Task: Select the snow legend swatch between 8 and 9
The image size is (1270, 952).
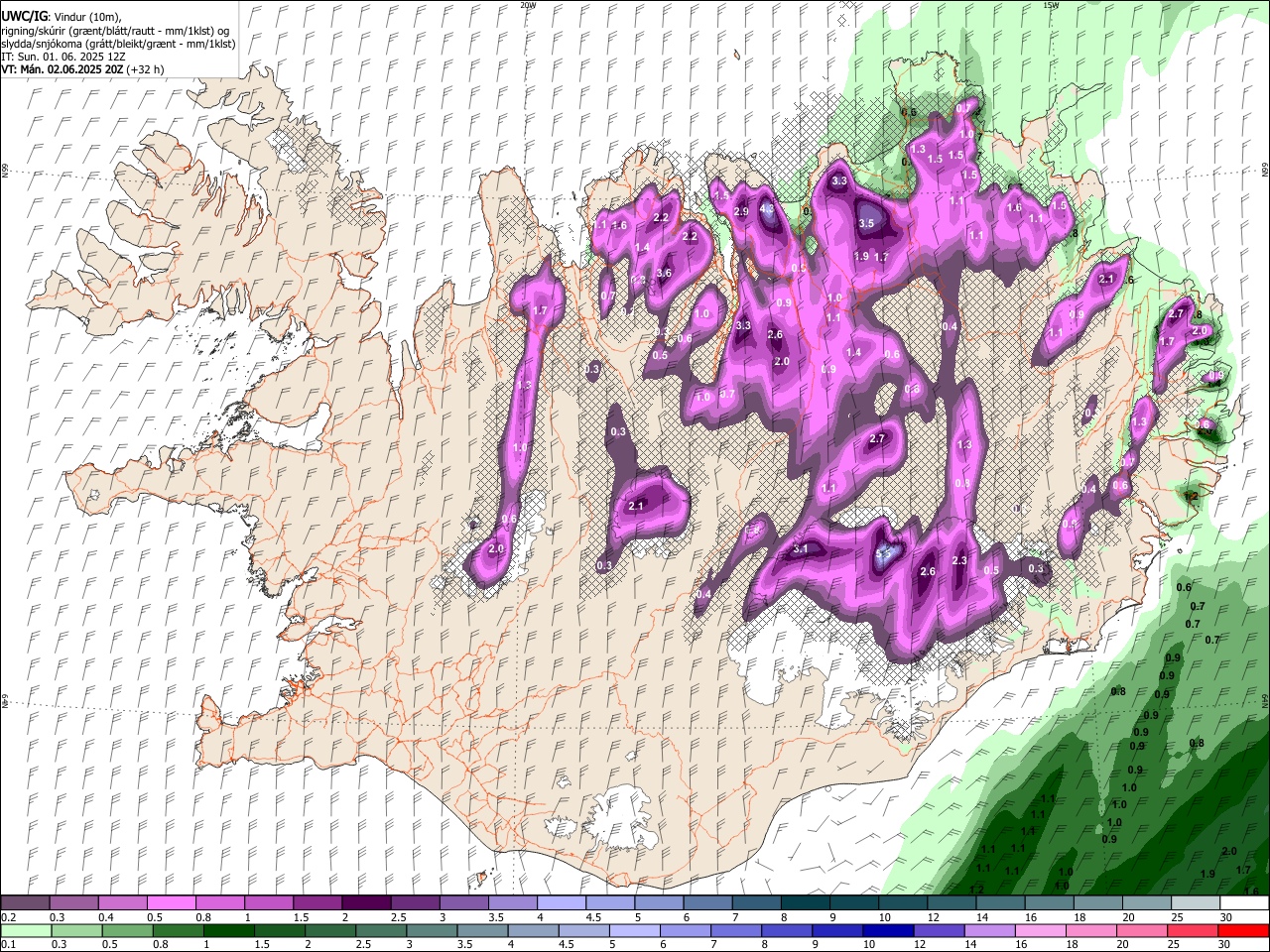Action: click(803, 902)
